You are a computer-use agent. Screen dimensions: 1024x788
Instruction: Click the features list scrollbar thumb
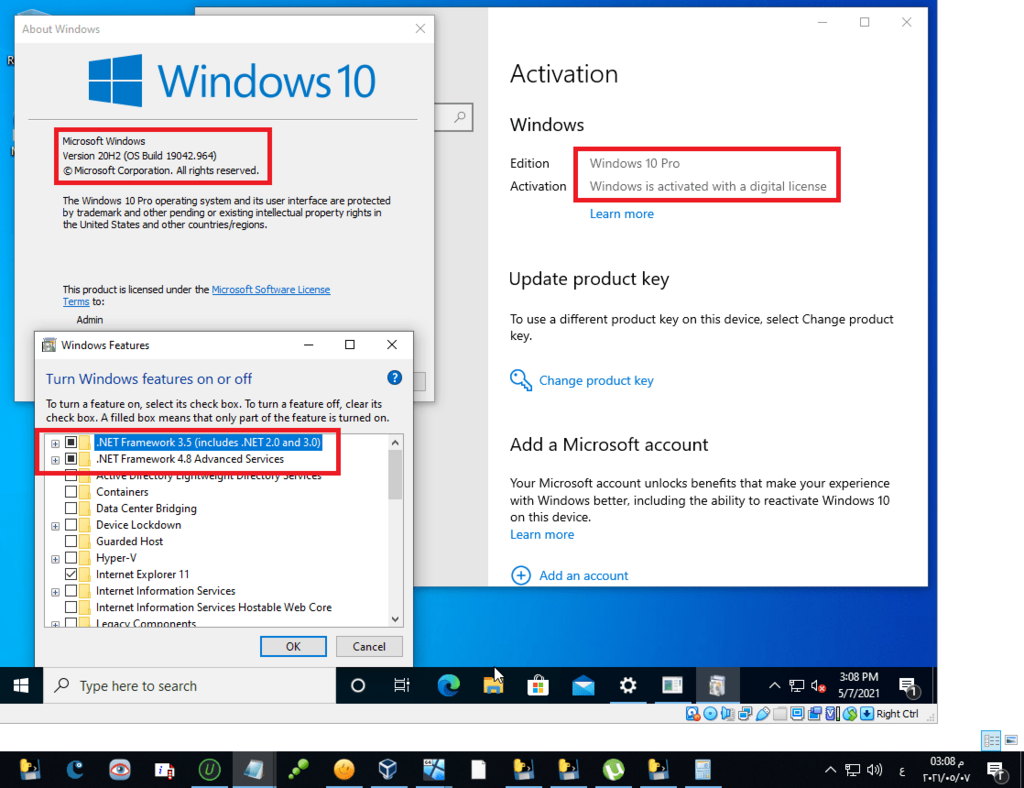[x=395, y=475]
